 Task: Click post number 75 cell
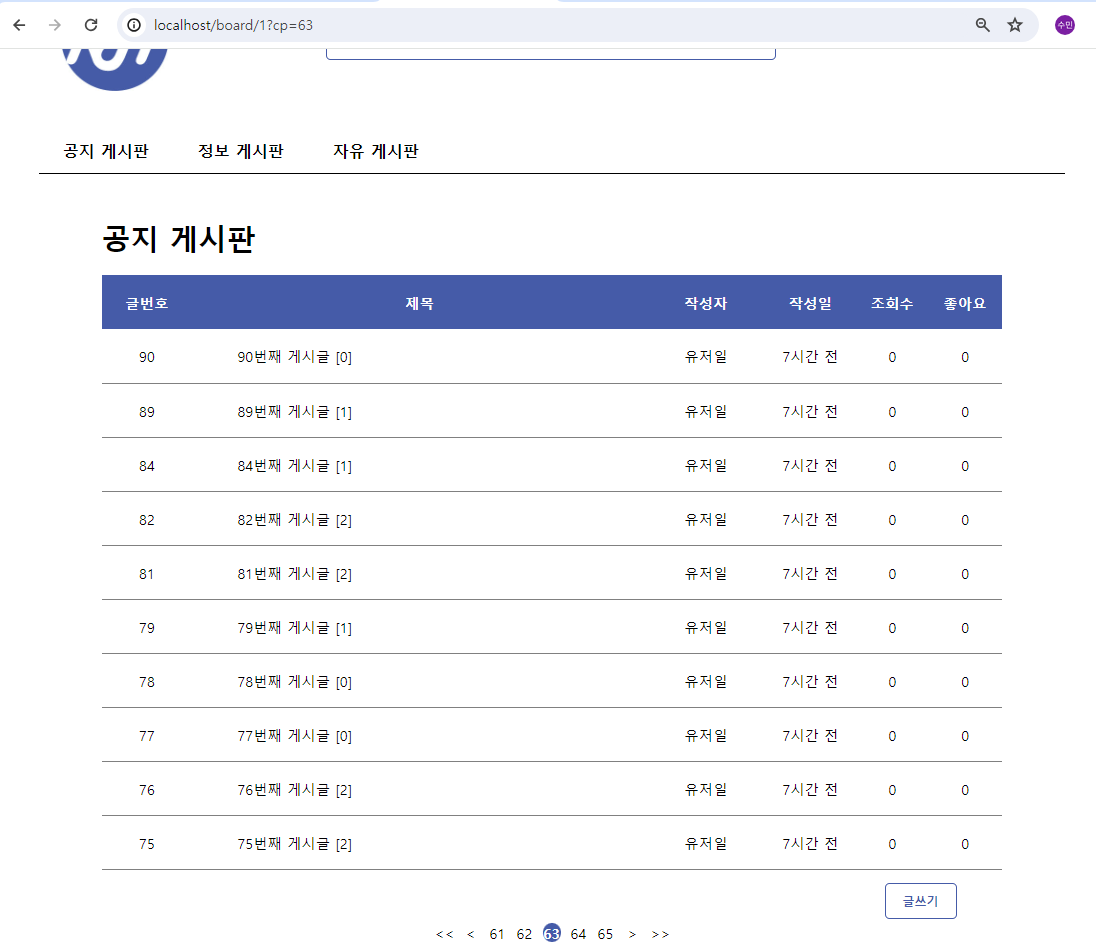147,844
